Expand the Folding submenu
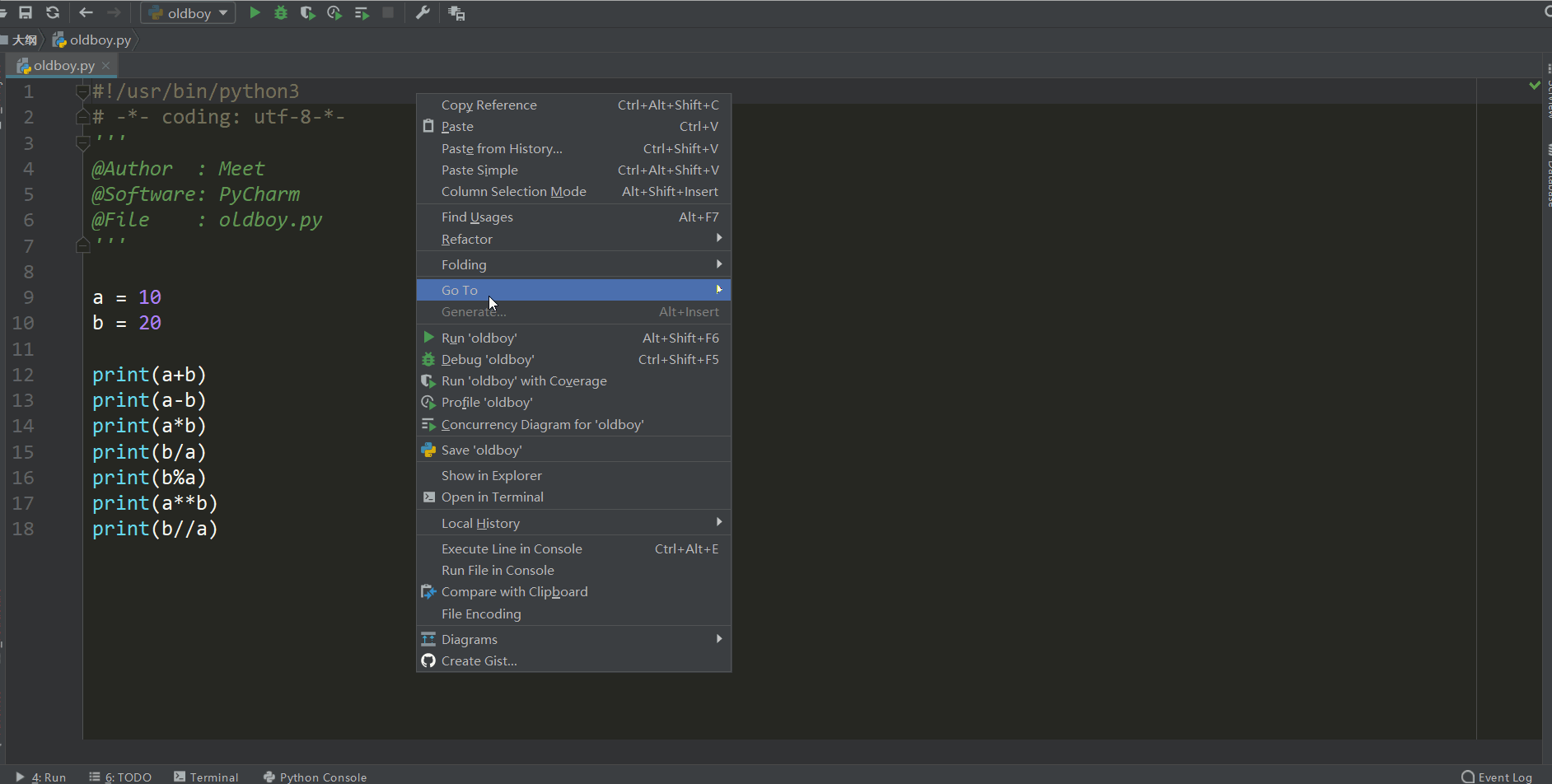The image size is (1552, 784). click(x=573, y=264)
